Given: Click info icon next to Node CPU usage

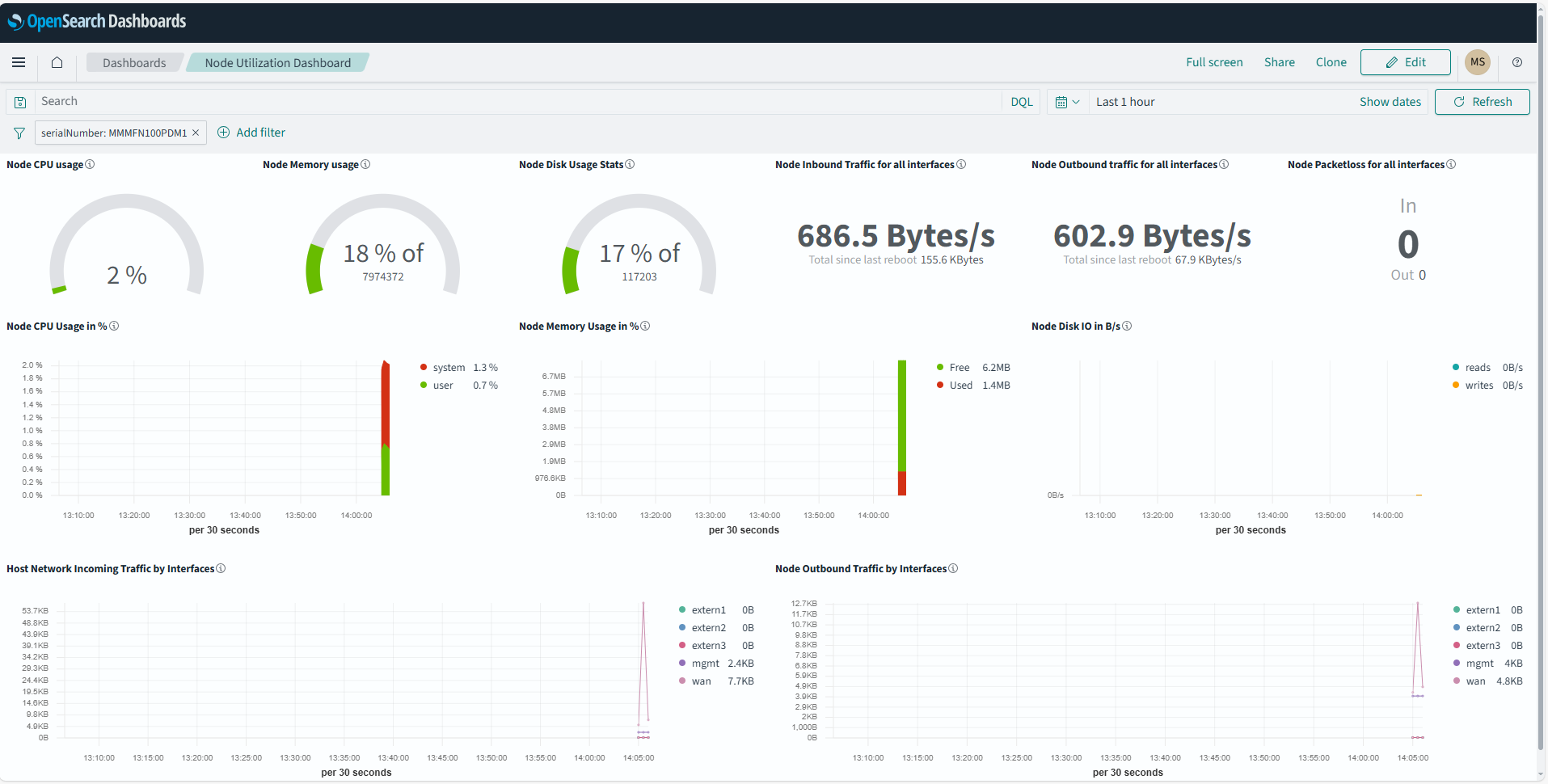Looking at the screenshot, I should point(90,164).
